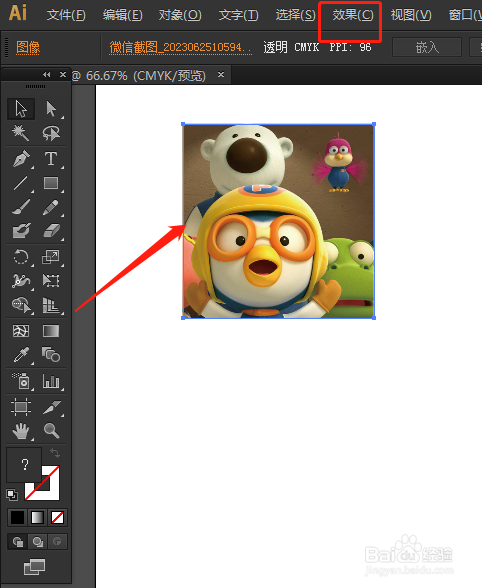
Task: Close the tools panel
Action: point(63,75)
